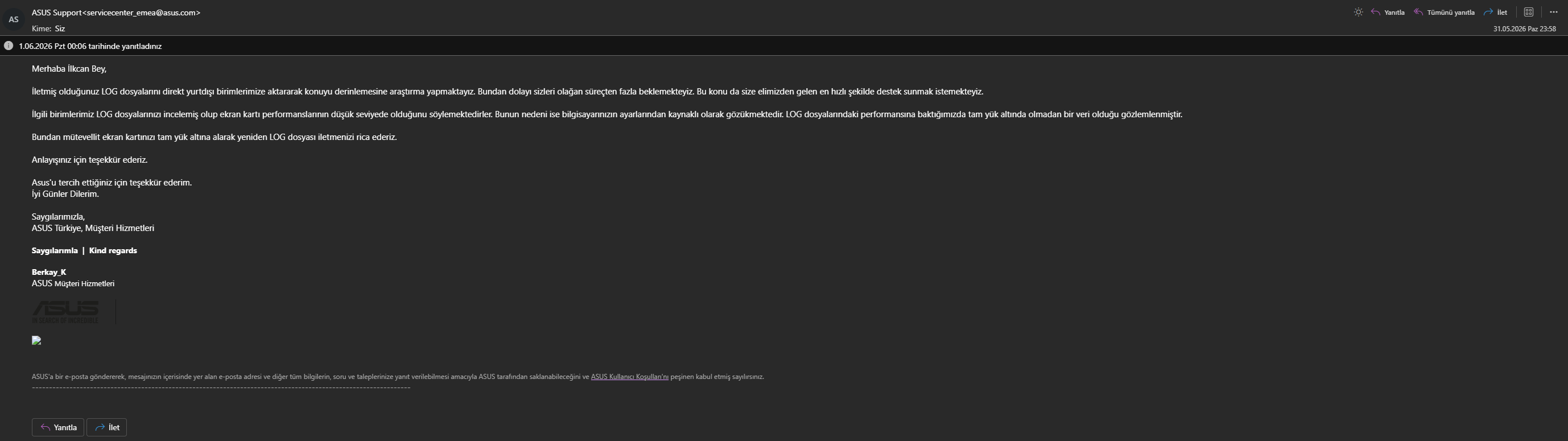Click the ASUS In Search of Incredible logo

[65, 312]
